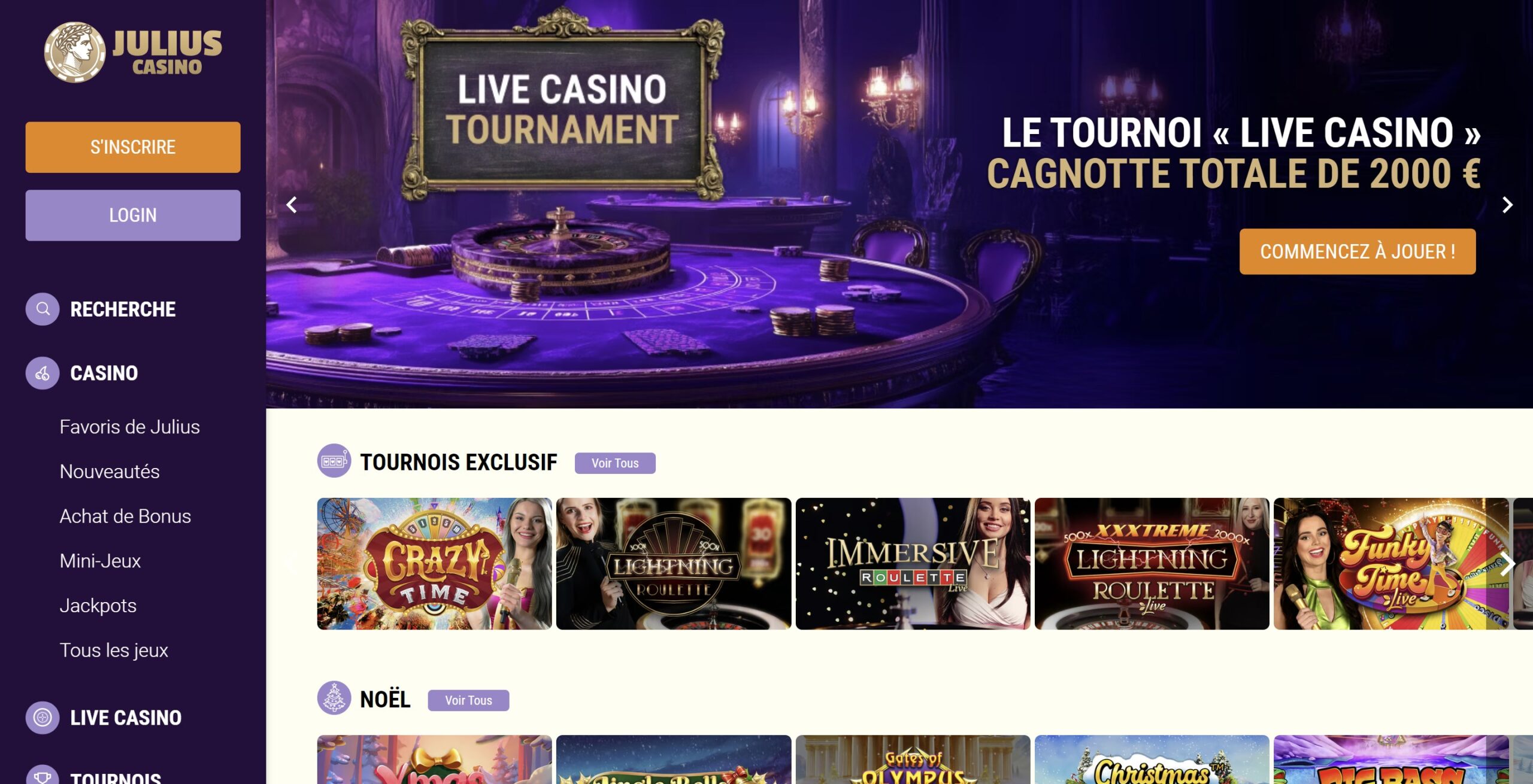The width and height of the screenshot is (1533, 784).
Task: Open Favoris de Julius menu item
Action: [x=130, y=427]
